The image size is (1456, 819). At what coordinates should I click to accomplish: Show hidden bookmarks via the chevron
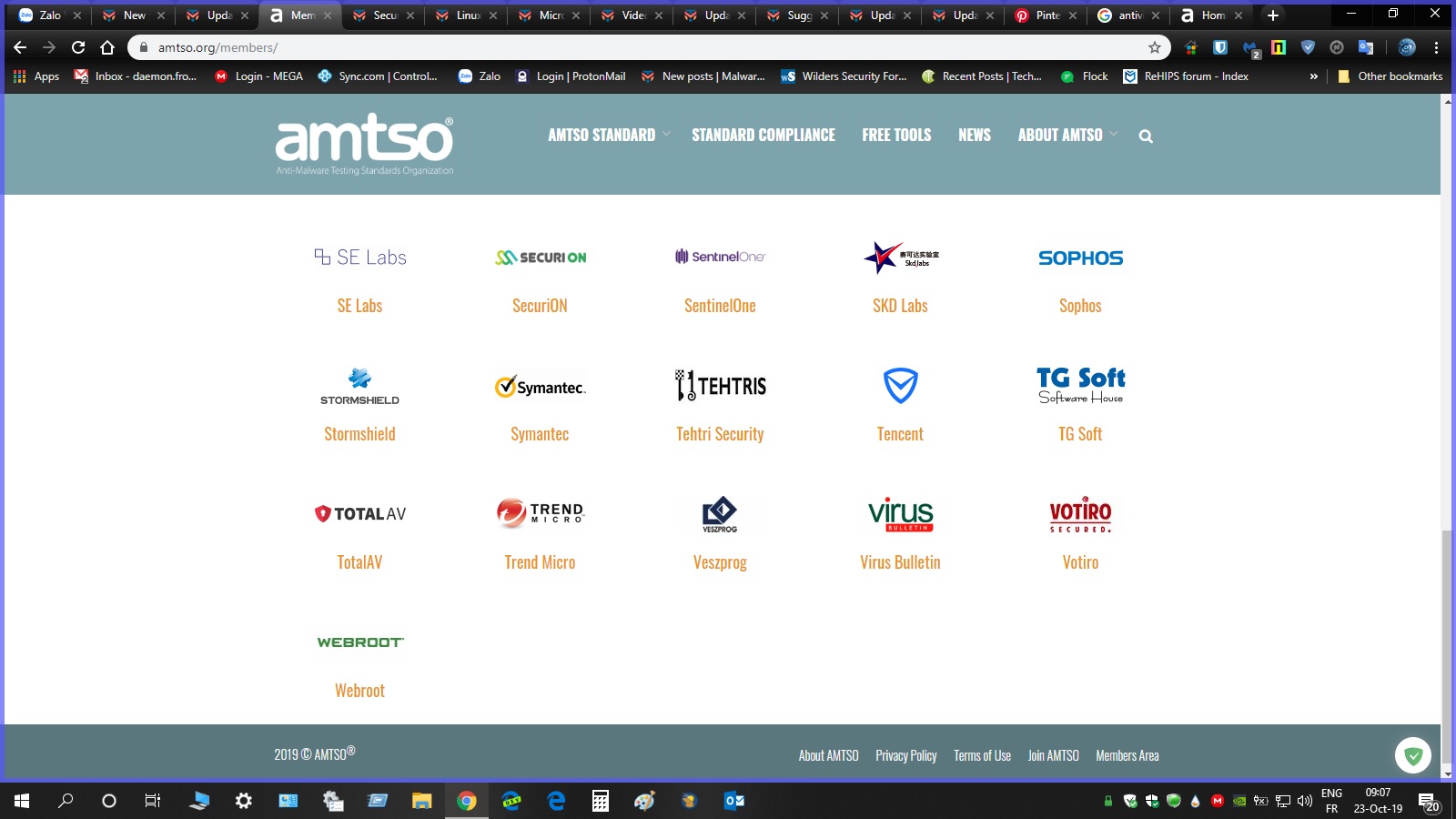click(x=1313, y=76)
